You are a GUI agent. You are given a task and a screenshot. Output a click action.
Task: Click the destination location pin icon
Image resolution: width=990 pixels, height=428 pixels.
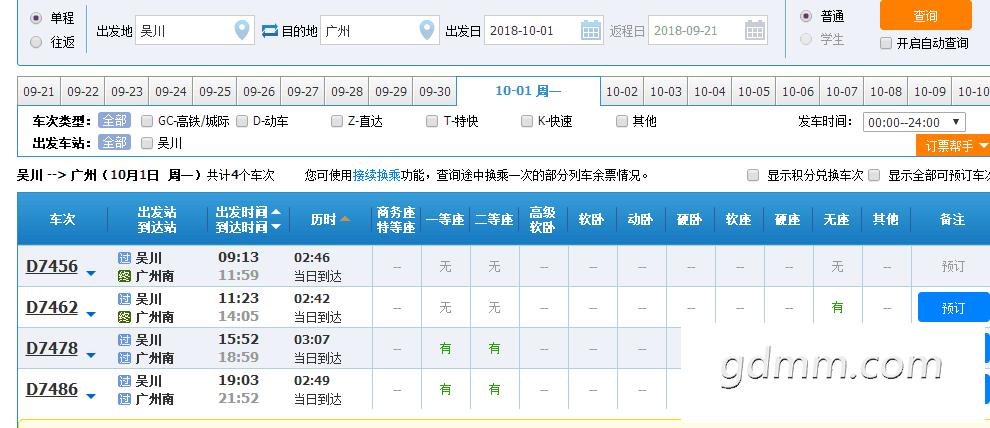click(x=427, y=30)
